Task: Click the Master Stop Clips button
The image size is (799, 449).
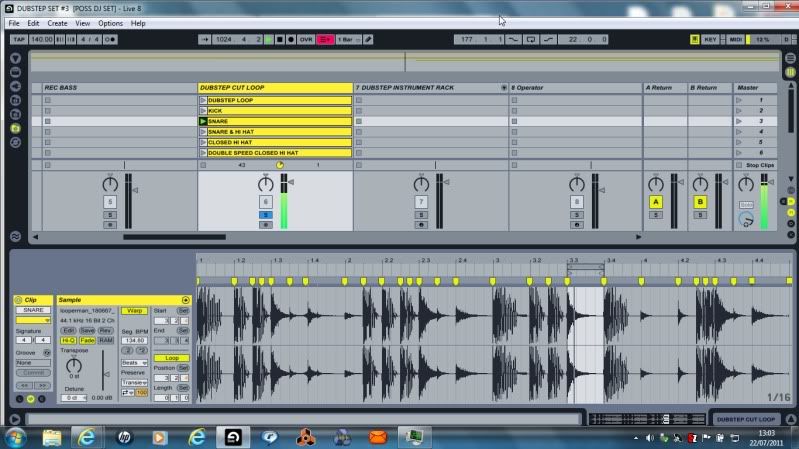Action: pyautogui.click(x=759, y=165)
